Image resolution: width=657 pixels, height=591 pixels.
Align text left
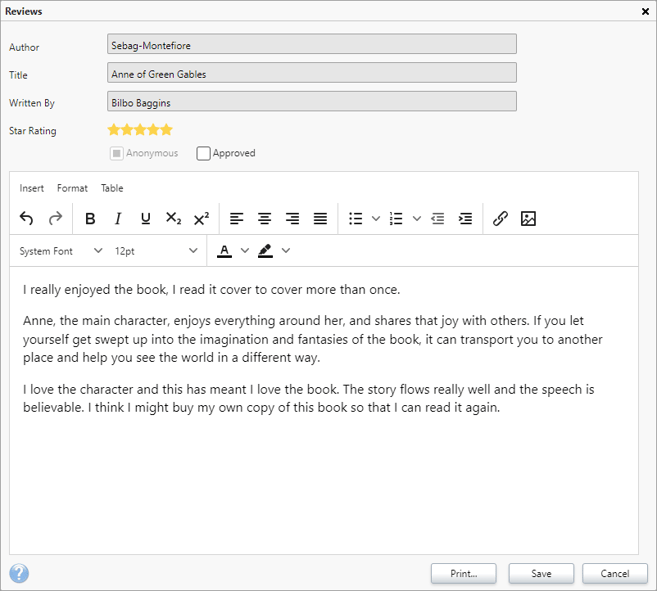pos(236,218)
